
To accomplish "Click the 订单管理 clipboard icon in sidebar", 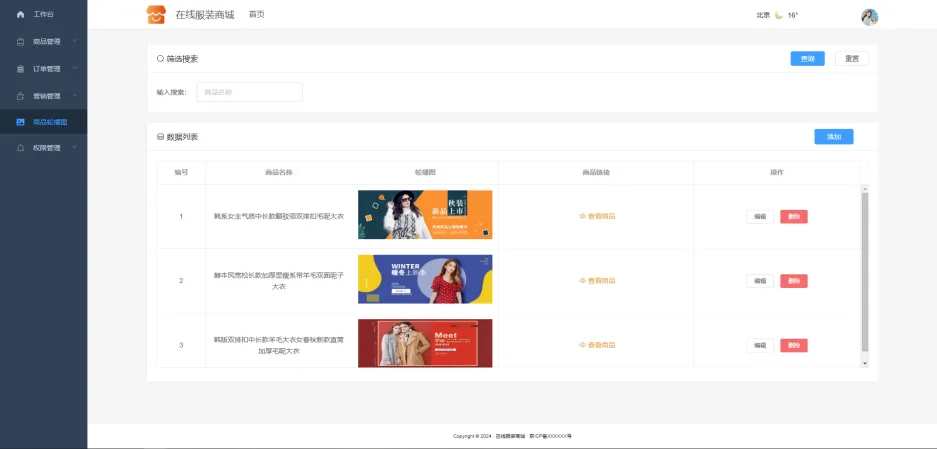I will (x=20, y=69).
